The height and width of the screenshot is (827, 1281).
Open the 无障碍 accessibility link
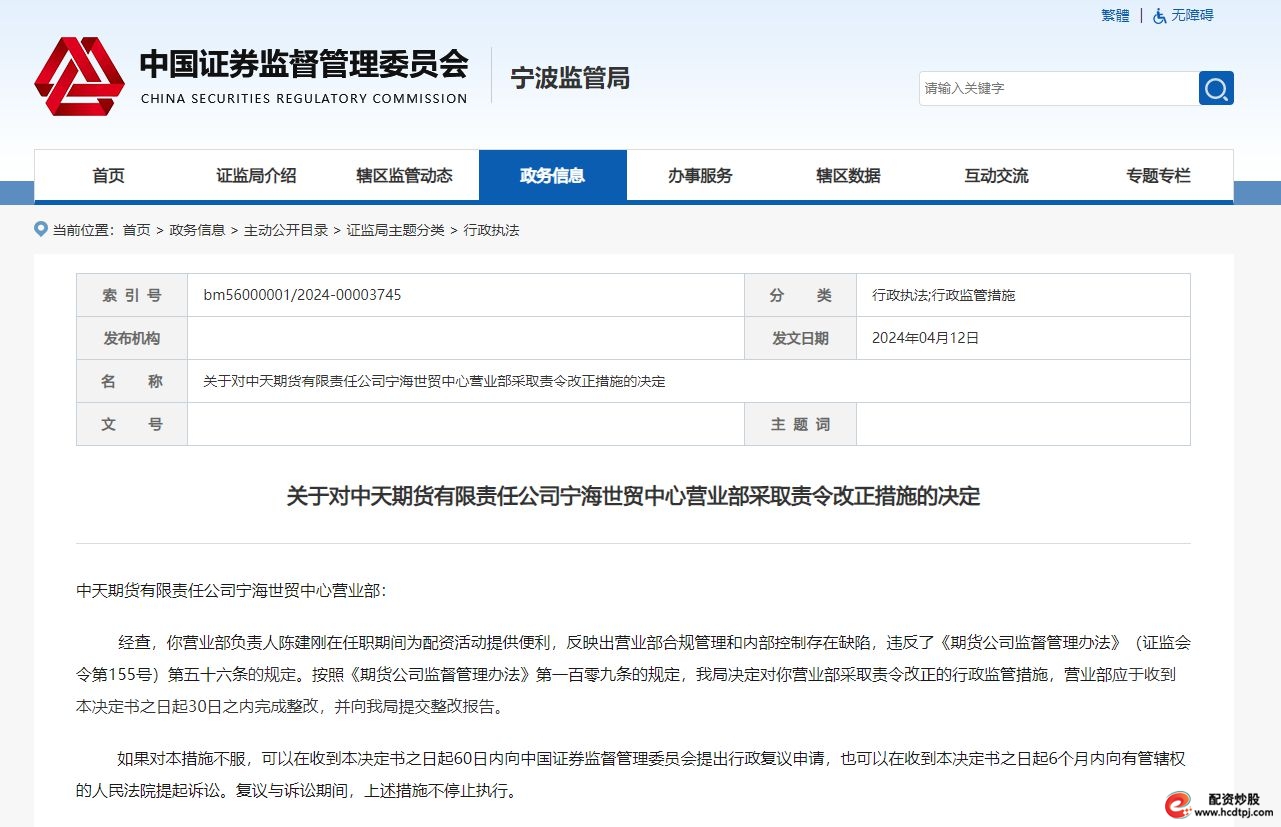pos(1192,15)
